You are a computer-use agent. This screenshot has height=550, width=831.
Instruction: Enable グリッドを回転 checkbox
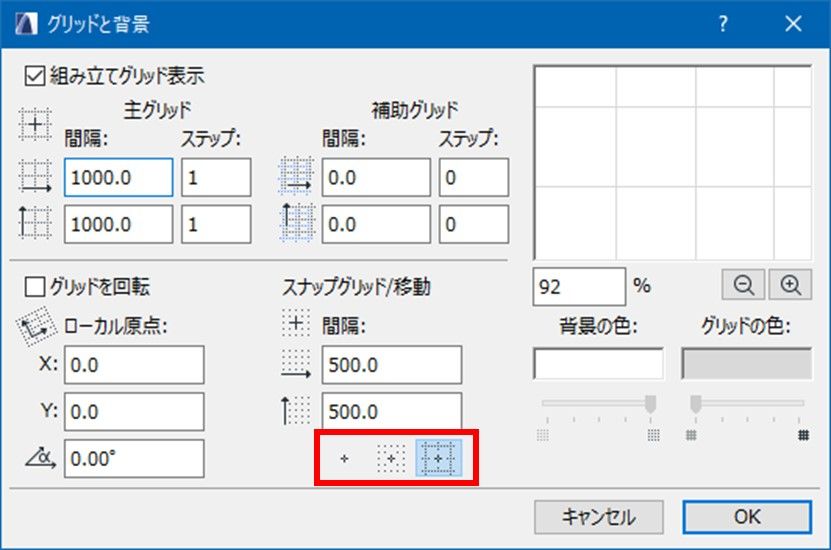35,287
